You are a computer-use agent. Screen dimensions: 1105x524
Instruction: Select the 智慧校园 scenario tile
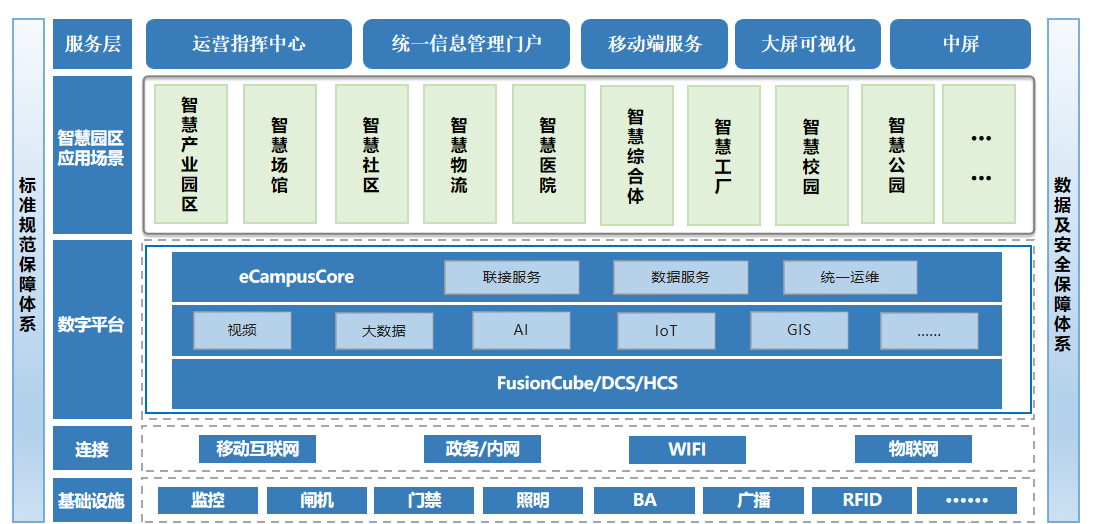(811, 153)
